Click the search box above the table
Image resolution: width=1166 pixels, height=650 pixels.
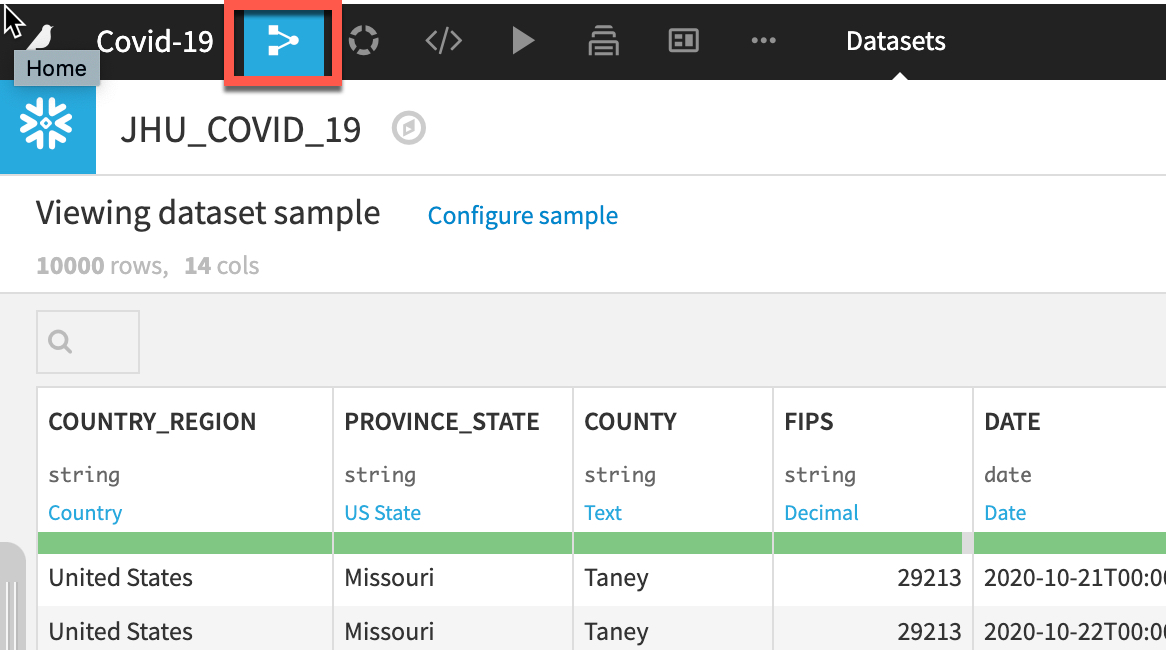tap(88, 342)
